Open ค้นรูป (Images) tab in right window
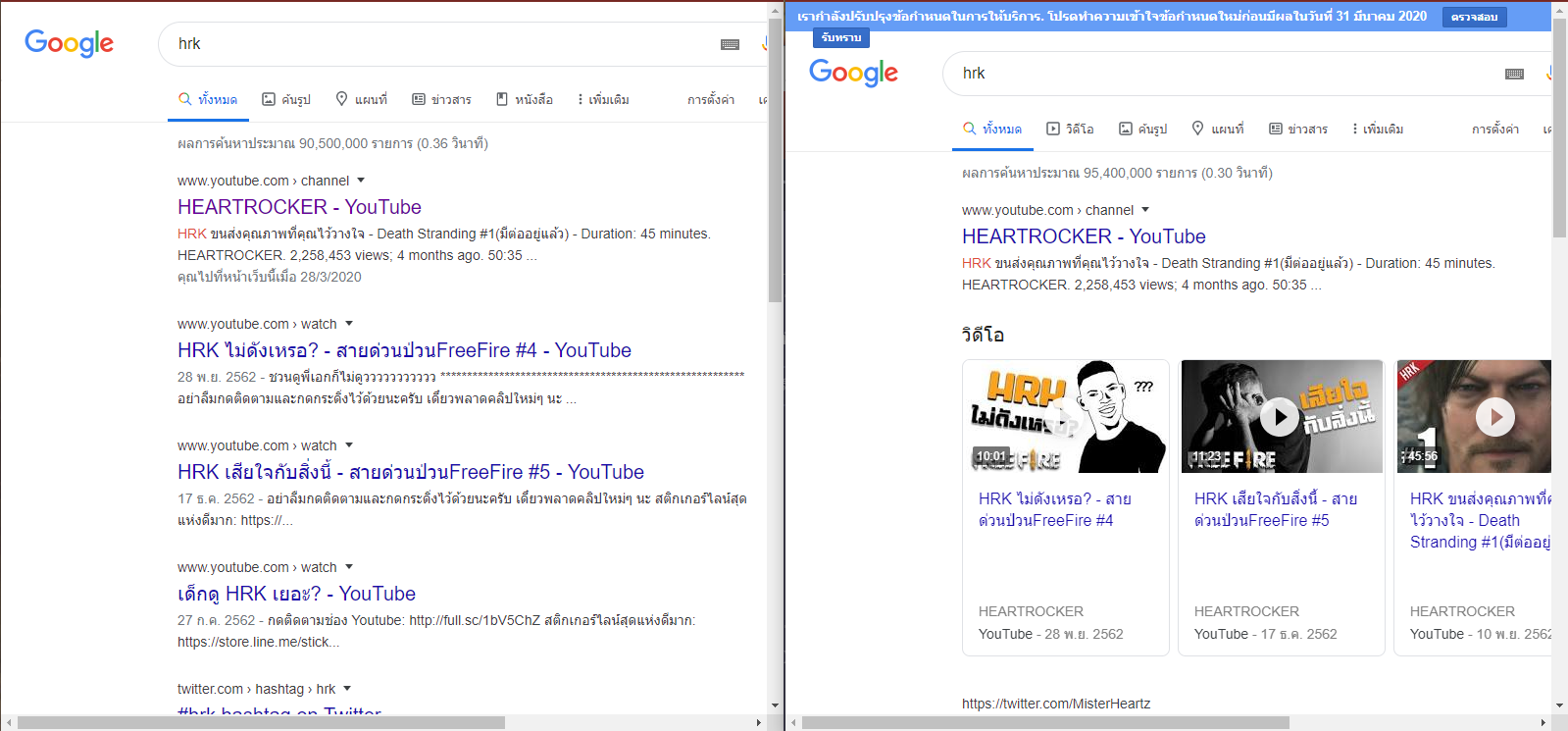The height and width of the screenshot is (731, 1568). pyautogui.click(x=1143, y=129)
